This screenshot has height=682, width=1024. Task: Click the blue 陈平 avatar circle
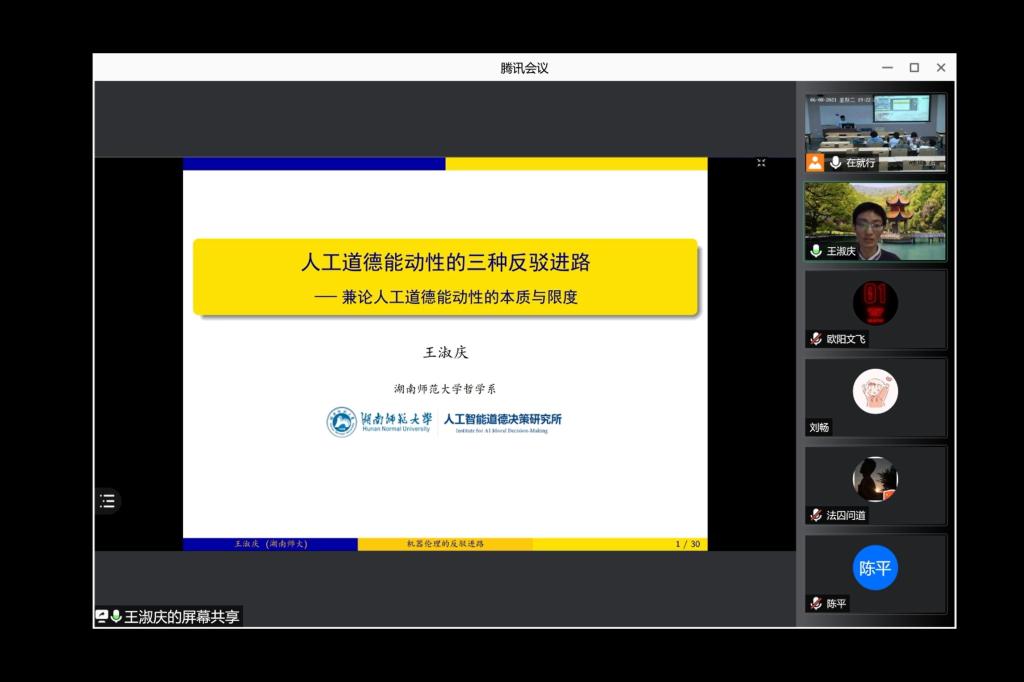pos(875,568)
